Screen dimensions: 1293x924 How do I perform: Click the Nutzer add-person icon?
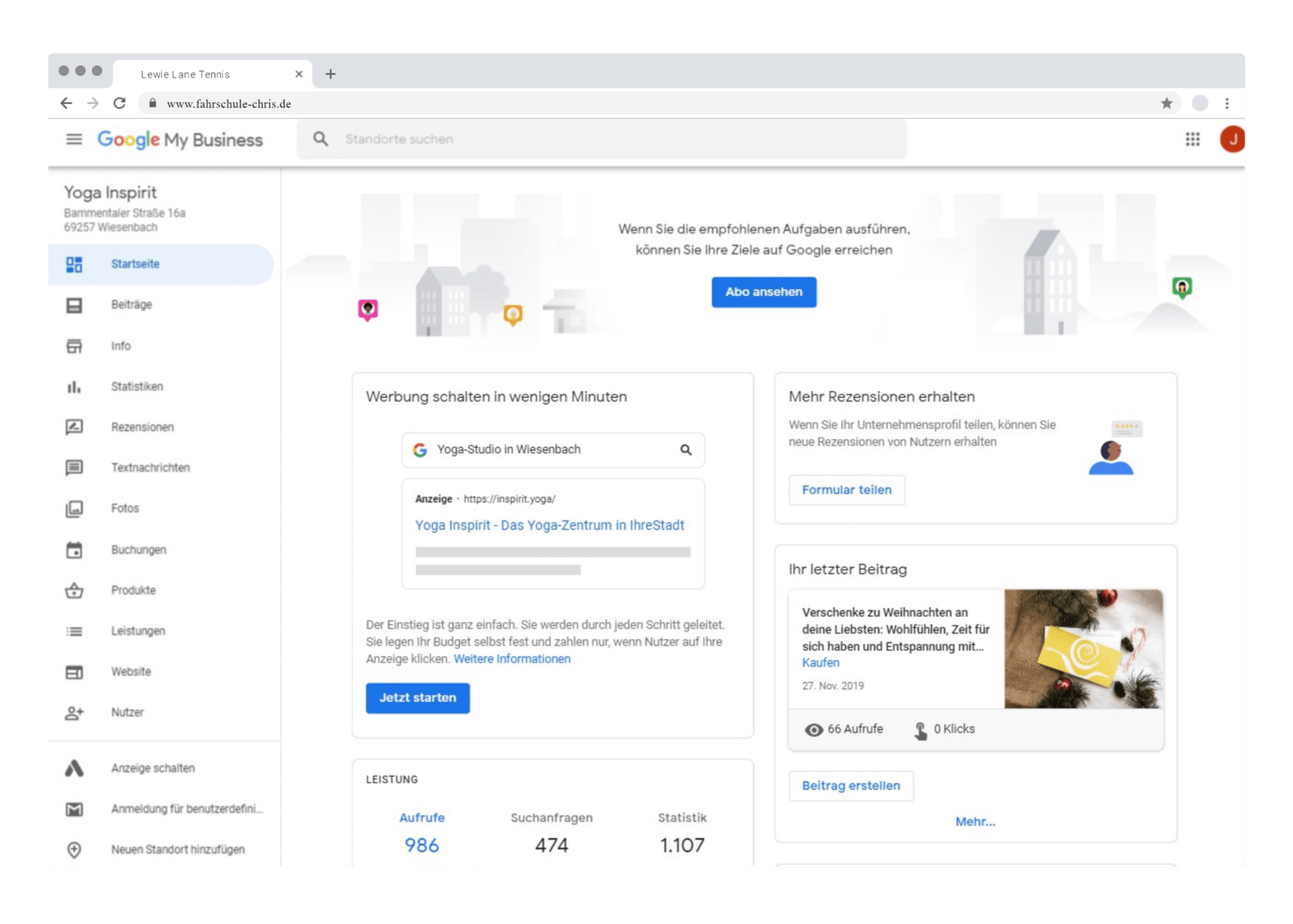point(74,713)
